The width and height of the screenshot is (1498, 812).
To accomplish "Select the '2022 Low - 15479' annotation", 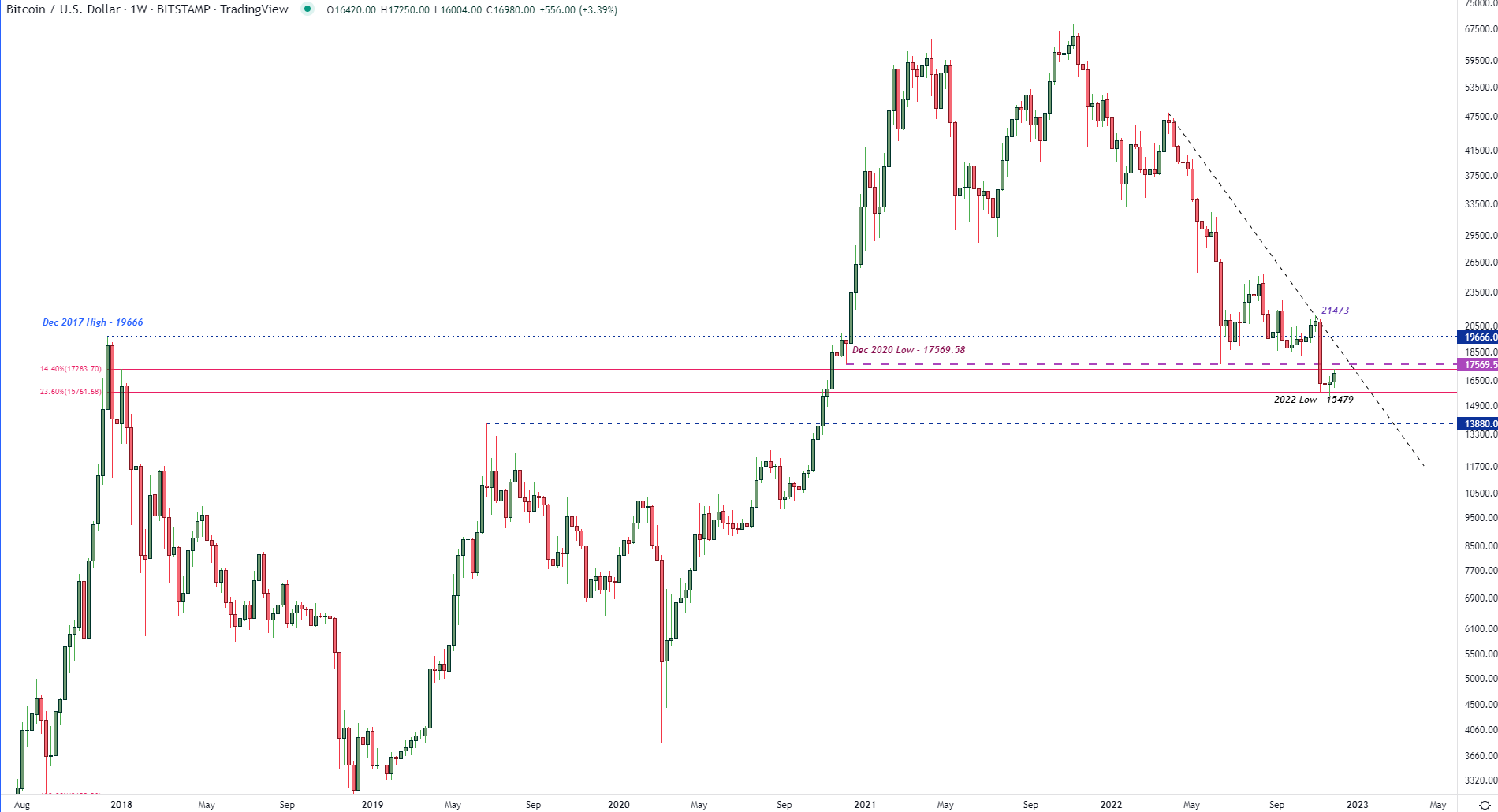I will click(1314, 400).
